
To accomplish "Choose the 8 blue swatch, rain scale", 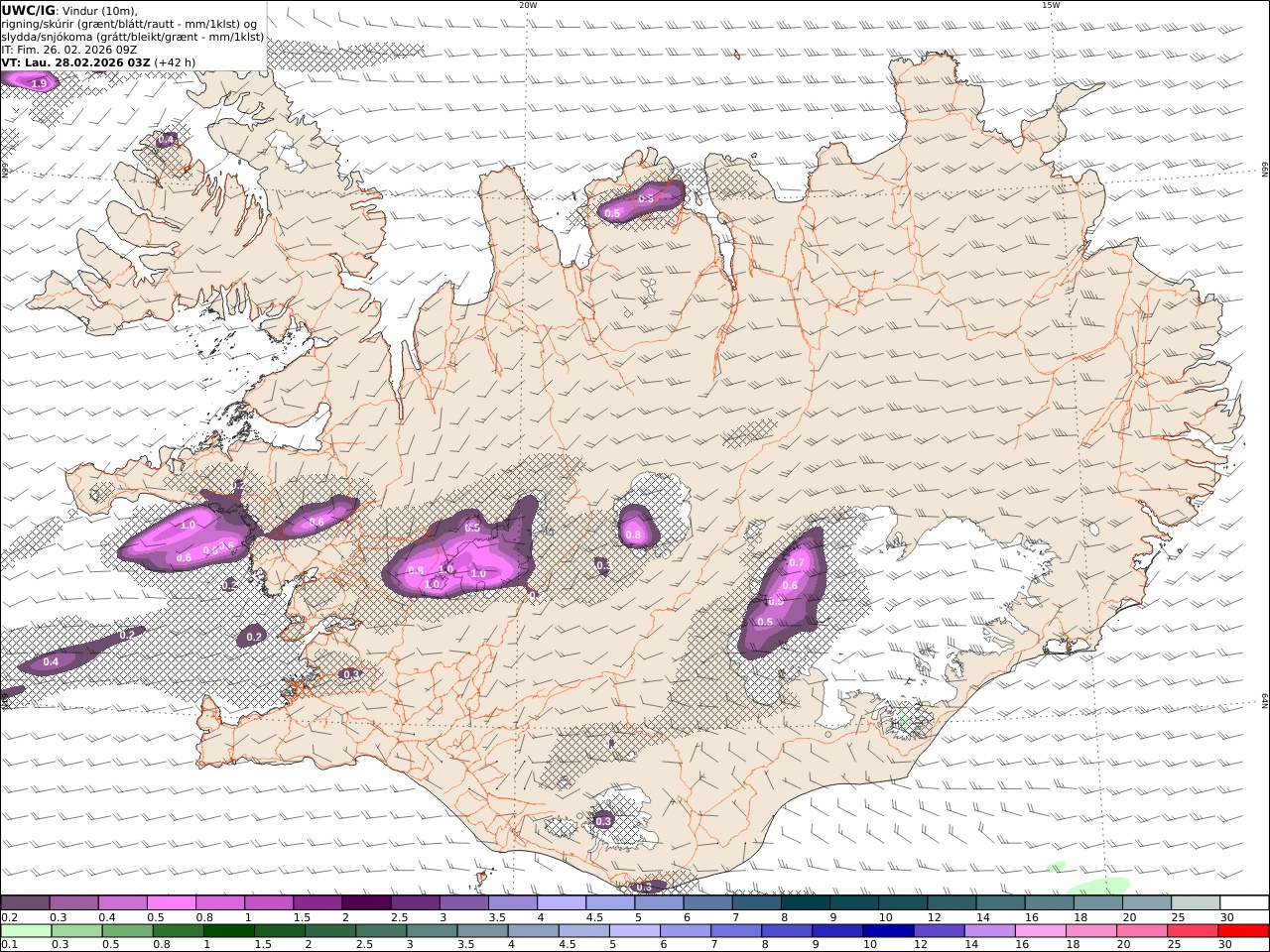I will (x=786, y=930).
